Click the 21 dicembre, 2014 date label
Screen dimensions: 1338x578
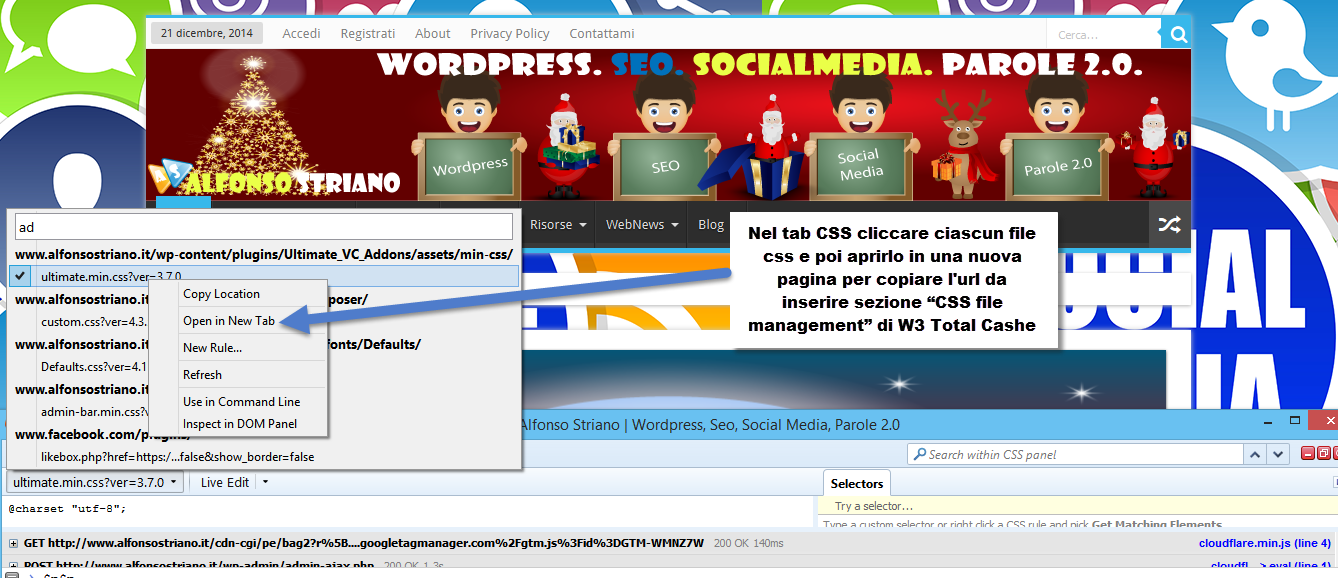pyautogui.click(x=207, y=33)
